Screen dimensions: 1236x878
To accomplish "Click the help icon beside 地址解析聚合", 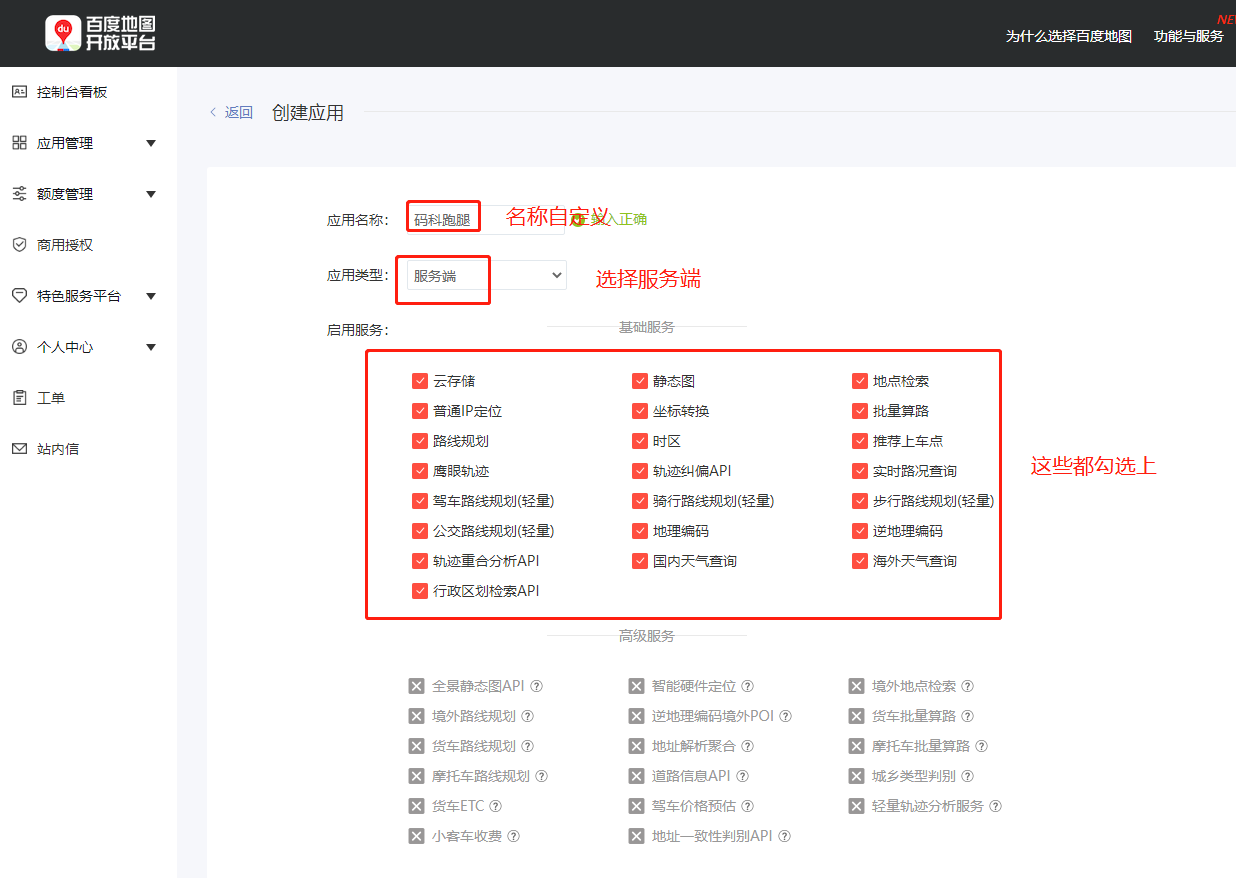I will point(748,746).
